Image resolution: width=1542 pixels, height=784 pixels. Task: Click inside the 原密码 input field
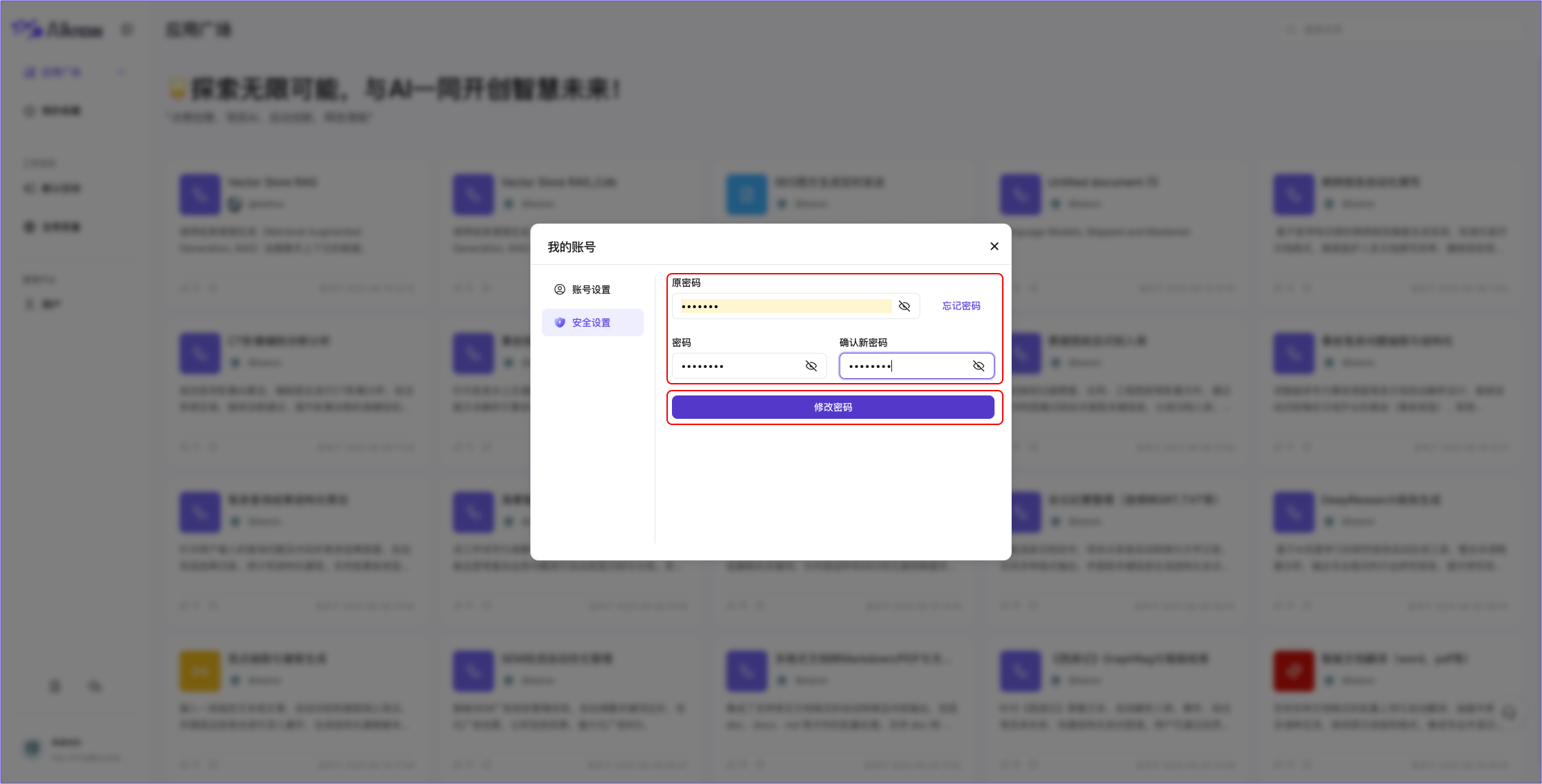tap(784, 306)
